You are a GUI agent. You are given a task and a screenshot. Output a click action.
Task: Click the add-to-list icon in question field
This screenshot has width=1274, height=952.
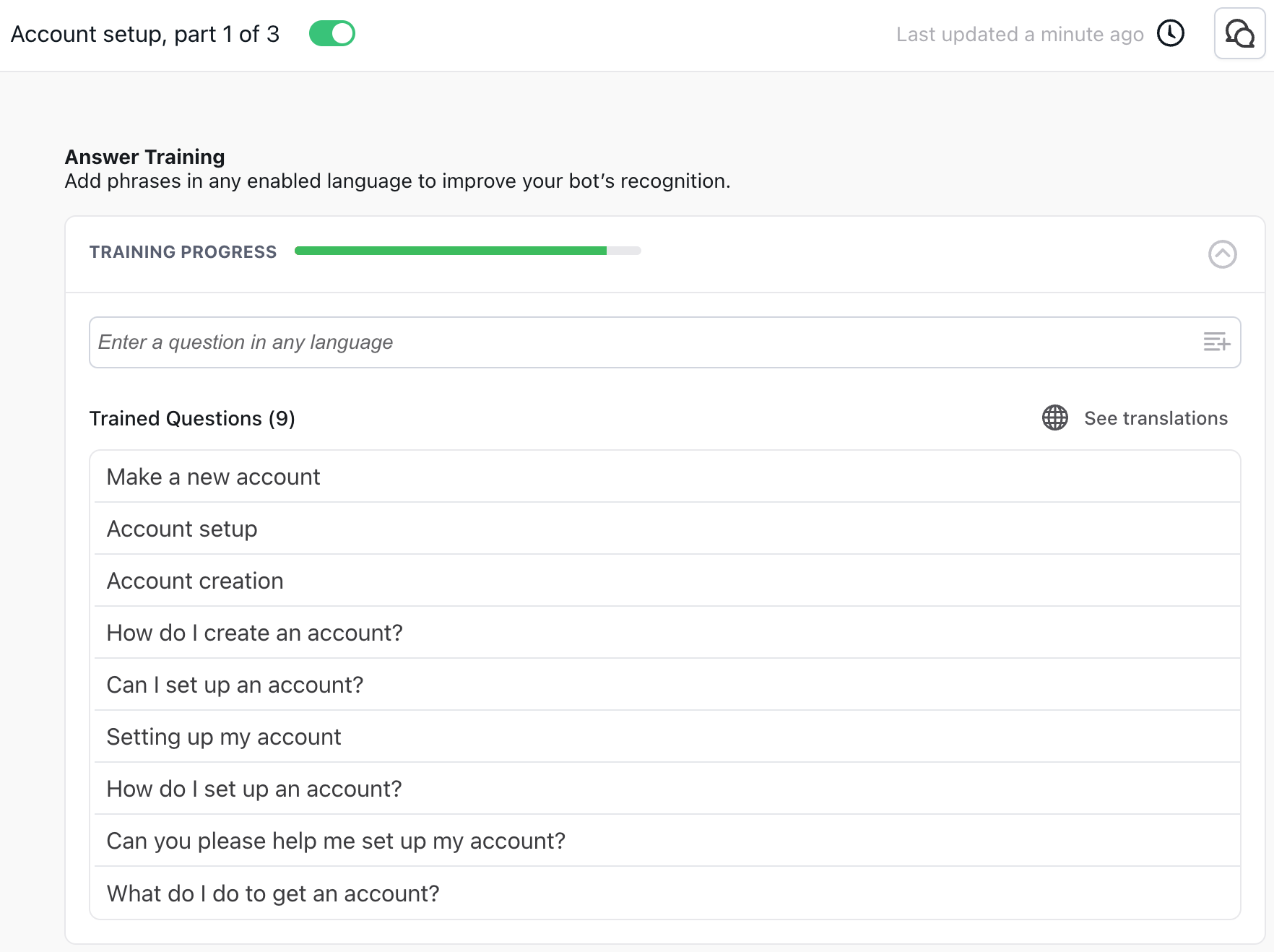pyautogui.click(x=1216, y=342)
